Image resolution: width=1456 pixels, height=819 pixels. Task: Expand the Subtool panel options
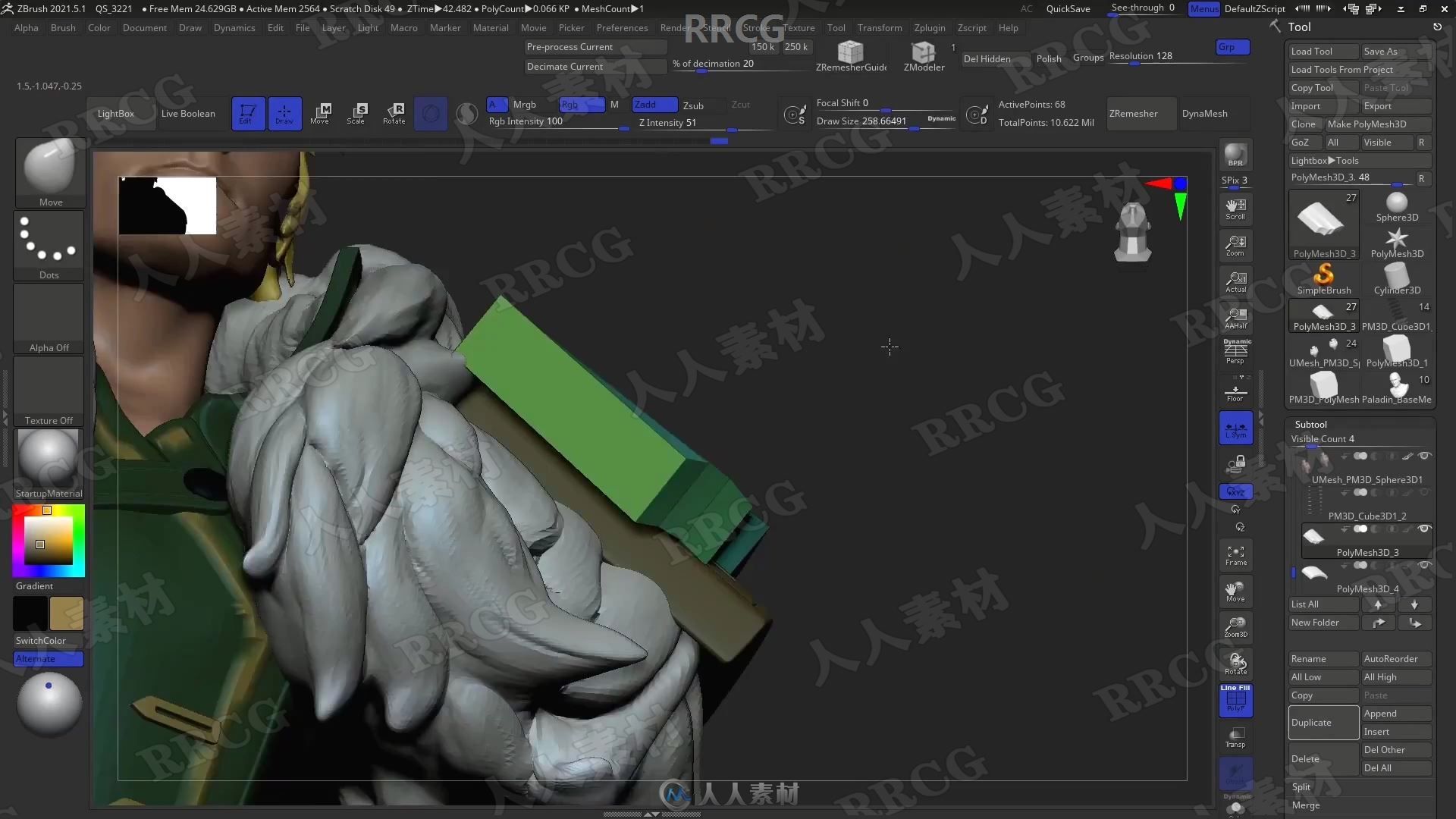(x=1311, y=423)
